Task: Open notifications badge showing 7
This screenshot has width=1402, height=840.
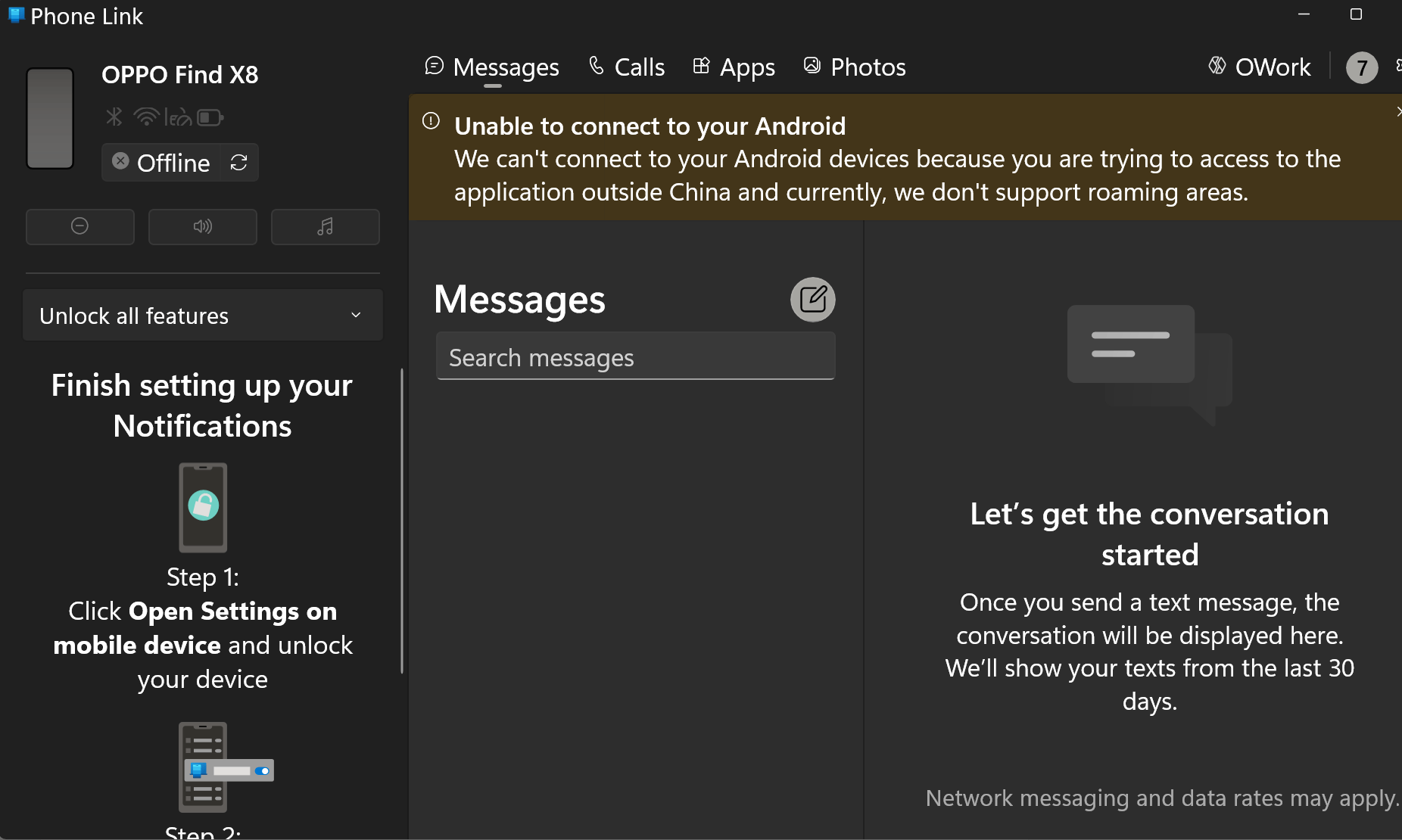Action: [x=1361, y=67]
